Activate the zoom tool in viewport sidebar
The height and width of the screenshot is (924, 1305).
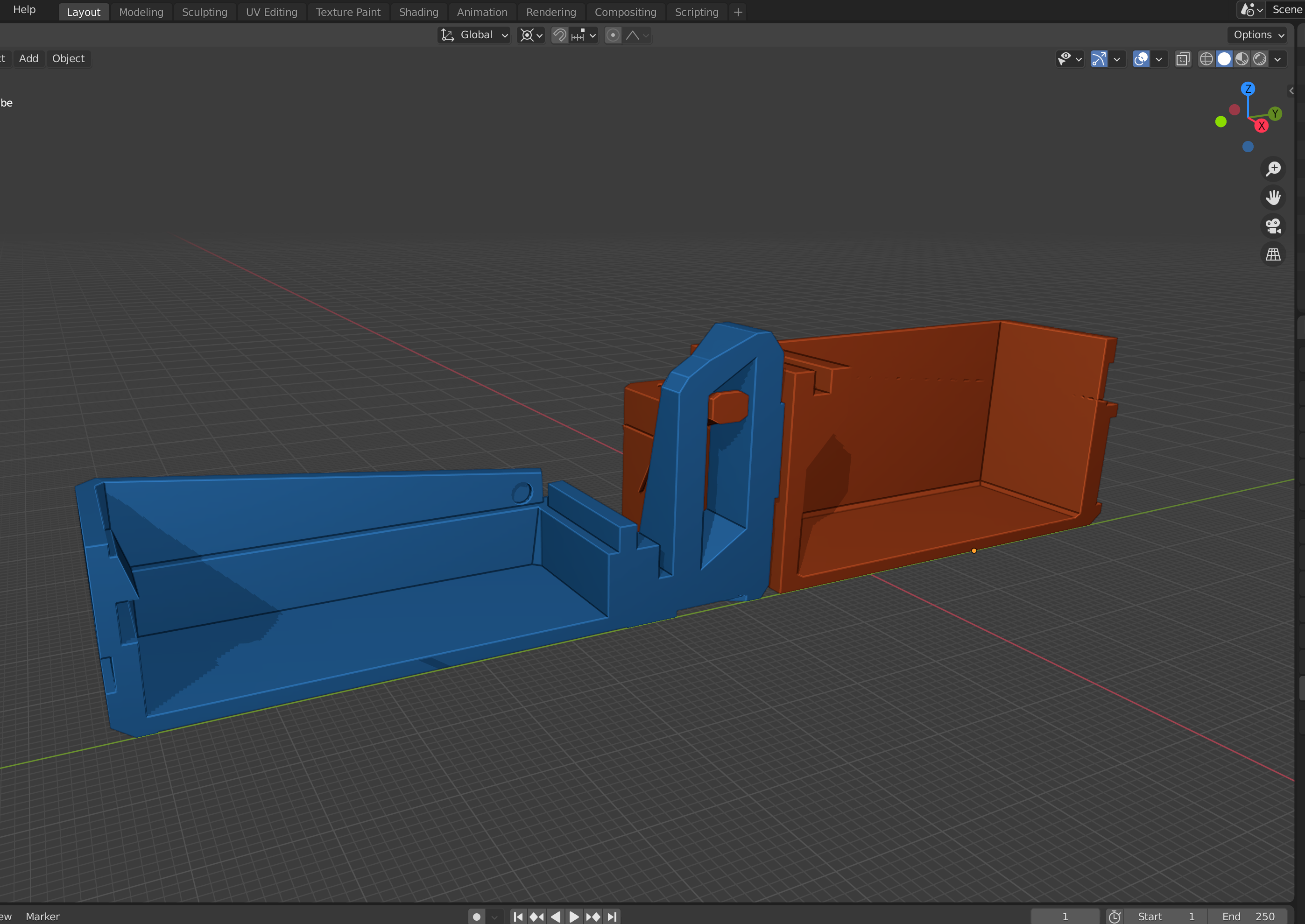point(1274,168)
